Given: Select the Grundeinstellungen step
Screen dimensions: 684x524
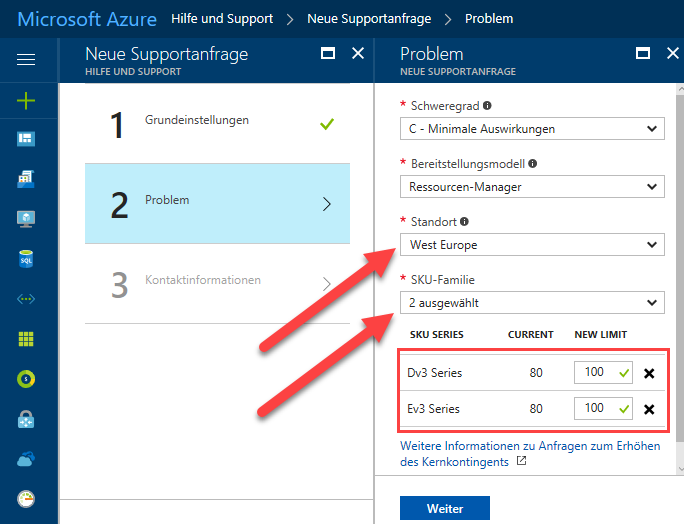Looking at the screenshot, I should point(217,123).
